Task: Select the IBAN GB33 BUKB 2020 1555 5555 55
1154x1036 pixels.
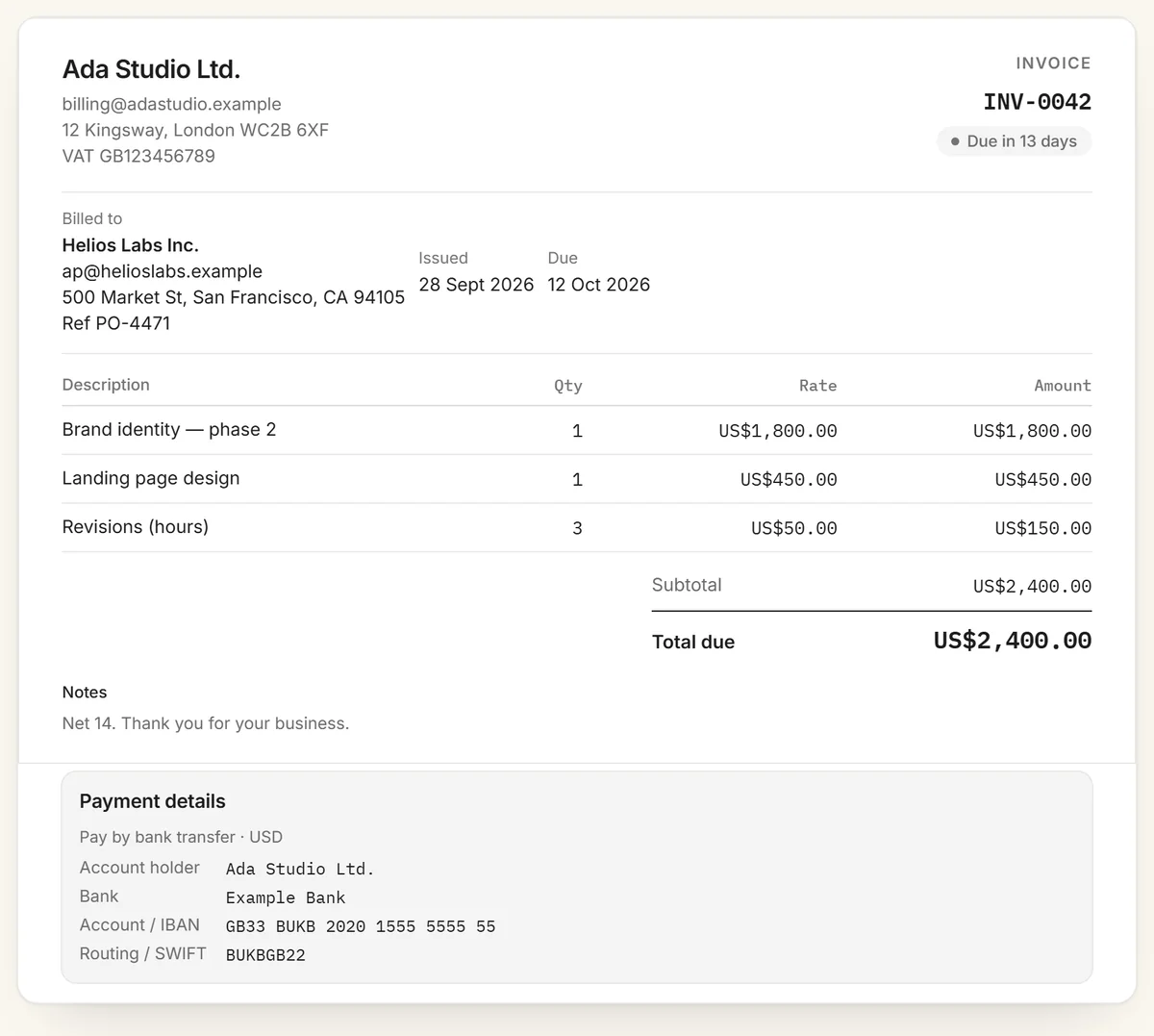Action: [361, 926]
